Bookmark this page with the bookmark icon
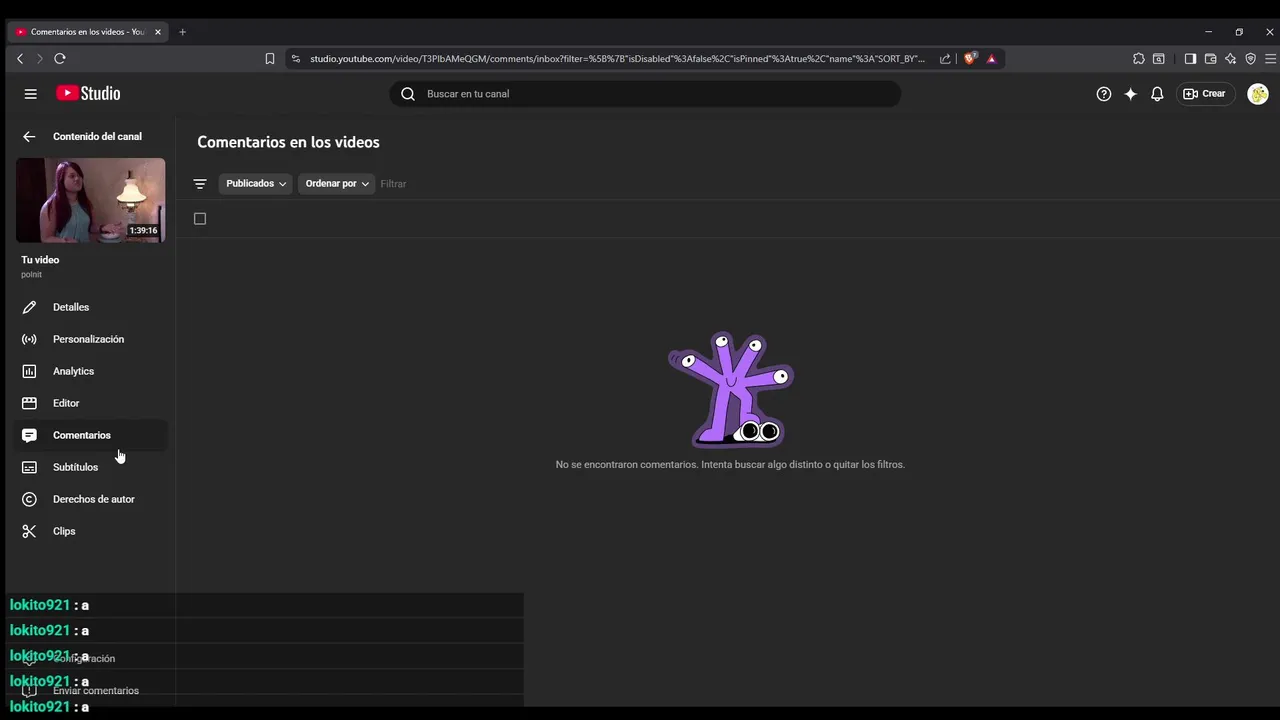Image resolution: width=1280 pixels, height=720 pixels. 270,59
